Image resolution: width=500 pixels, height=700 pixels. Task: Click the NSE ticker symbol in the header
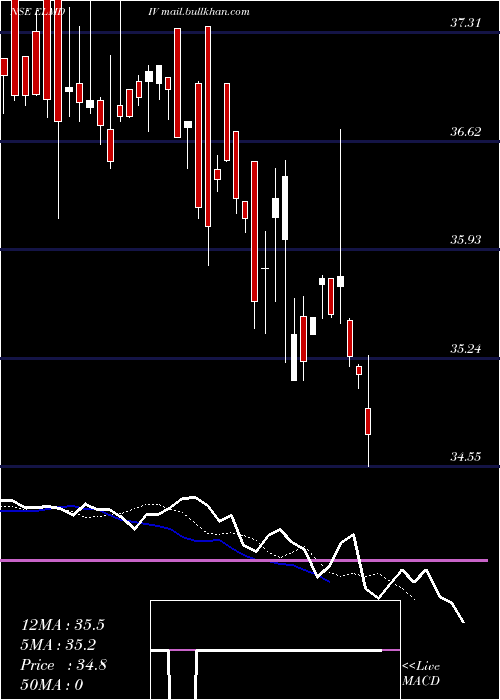(38, 12)
